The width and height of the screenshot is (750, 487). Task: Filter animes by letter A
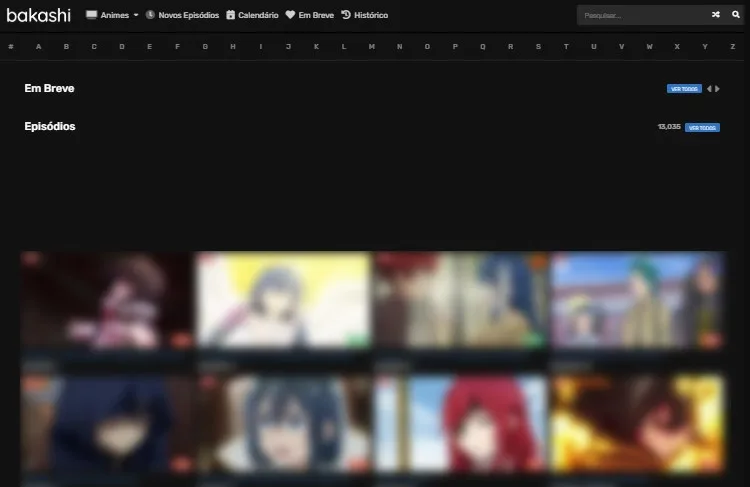(38, 46)
